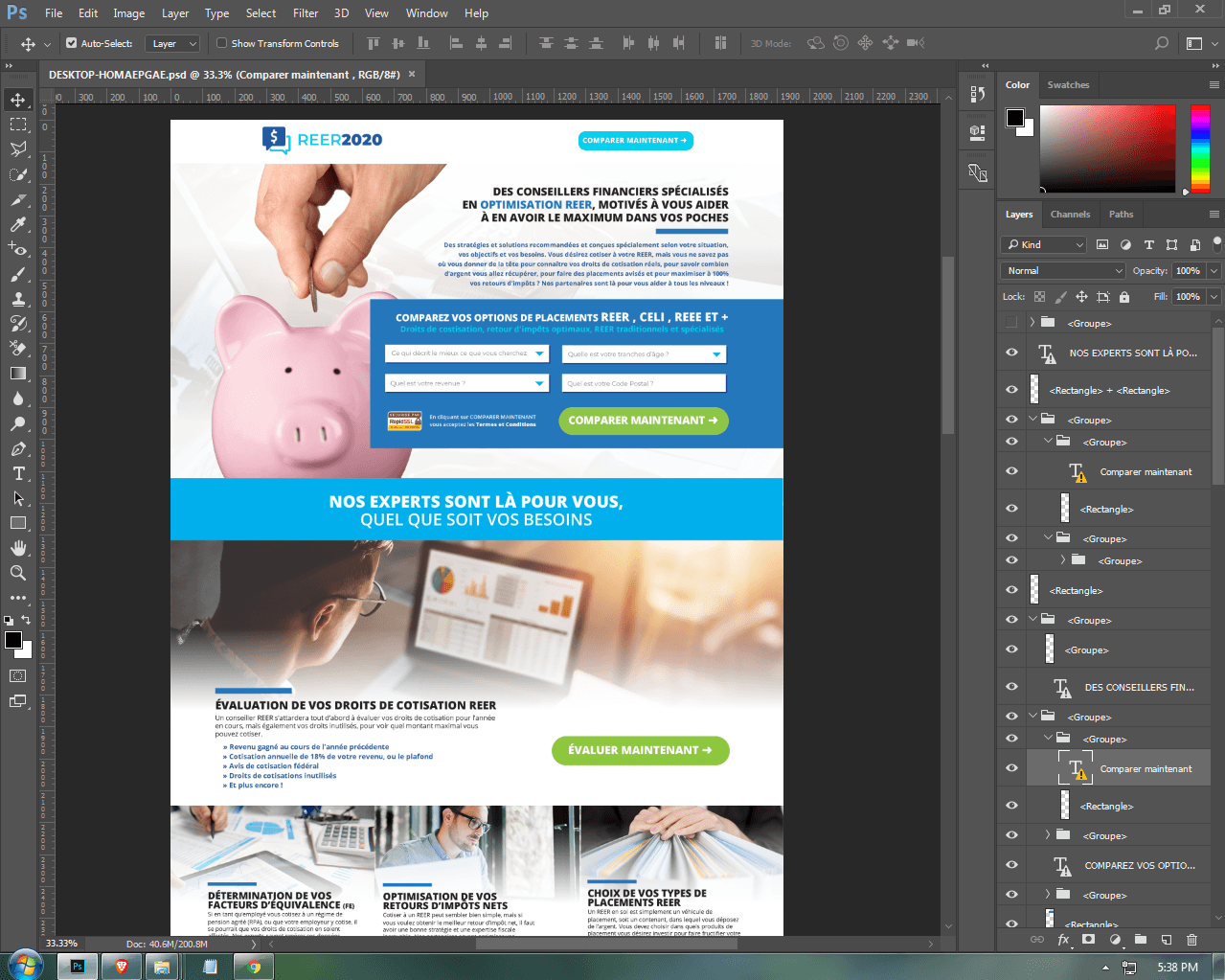Screen dimensions: 1225x980
Task: Select the Zoom tool
Action: pyautogui.click(x=18, y=573)
